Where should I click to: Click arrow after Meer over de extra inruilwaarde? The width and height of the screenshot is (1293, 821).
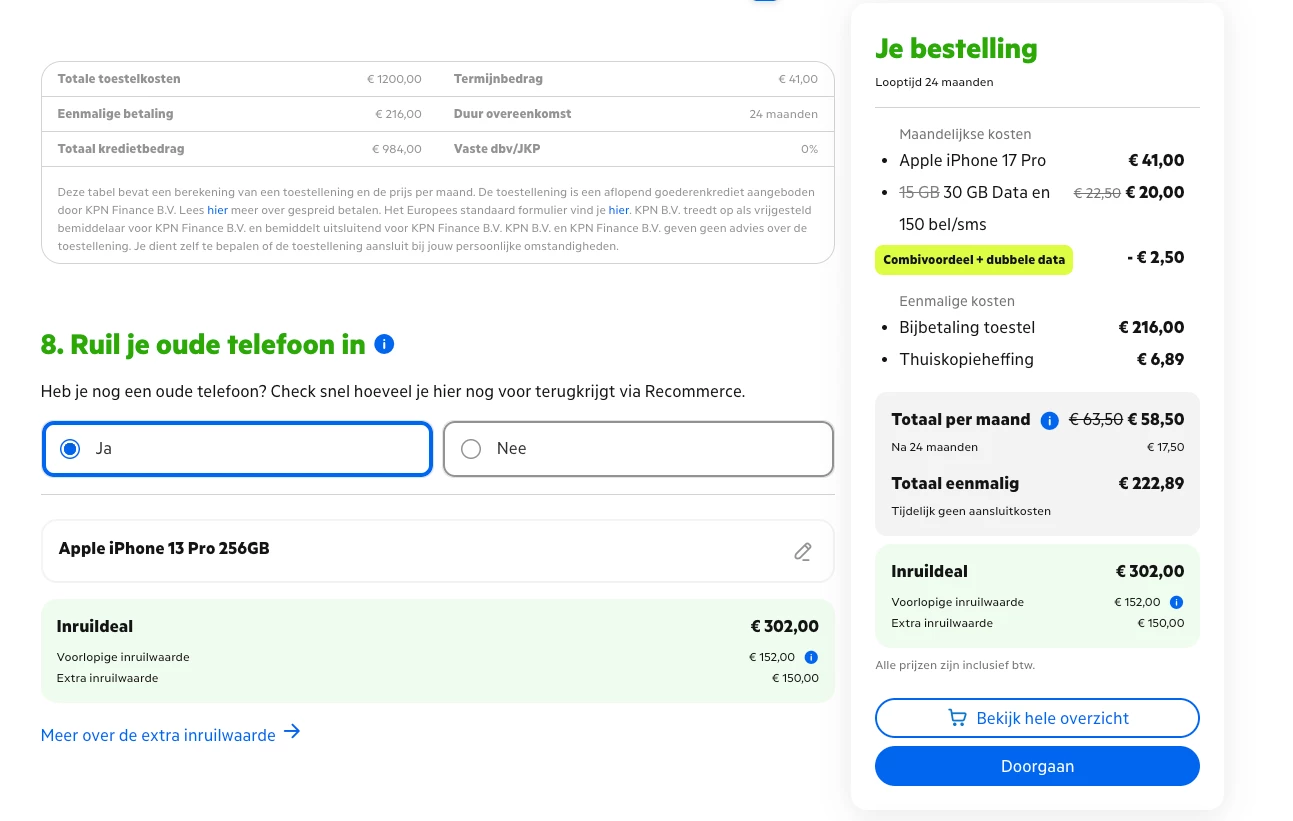[x=292, y=733]
